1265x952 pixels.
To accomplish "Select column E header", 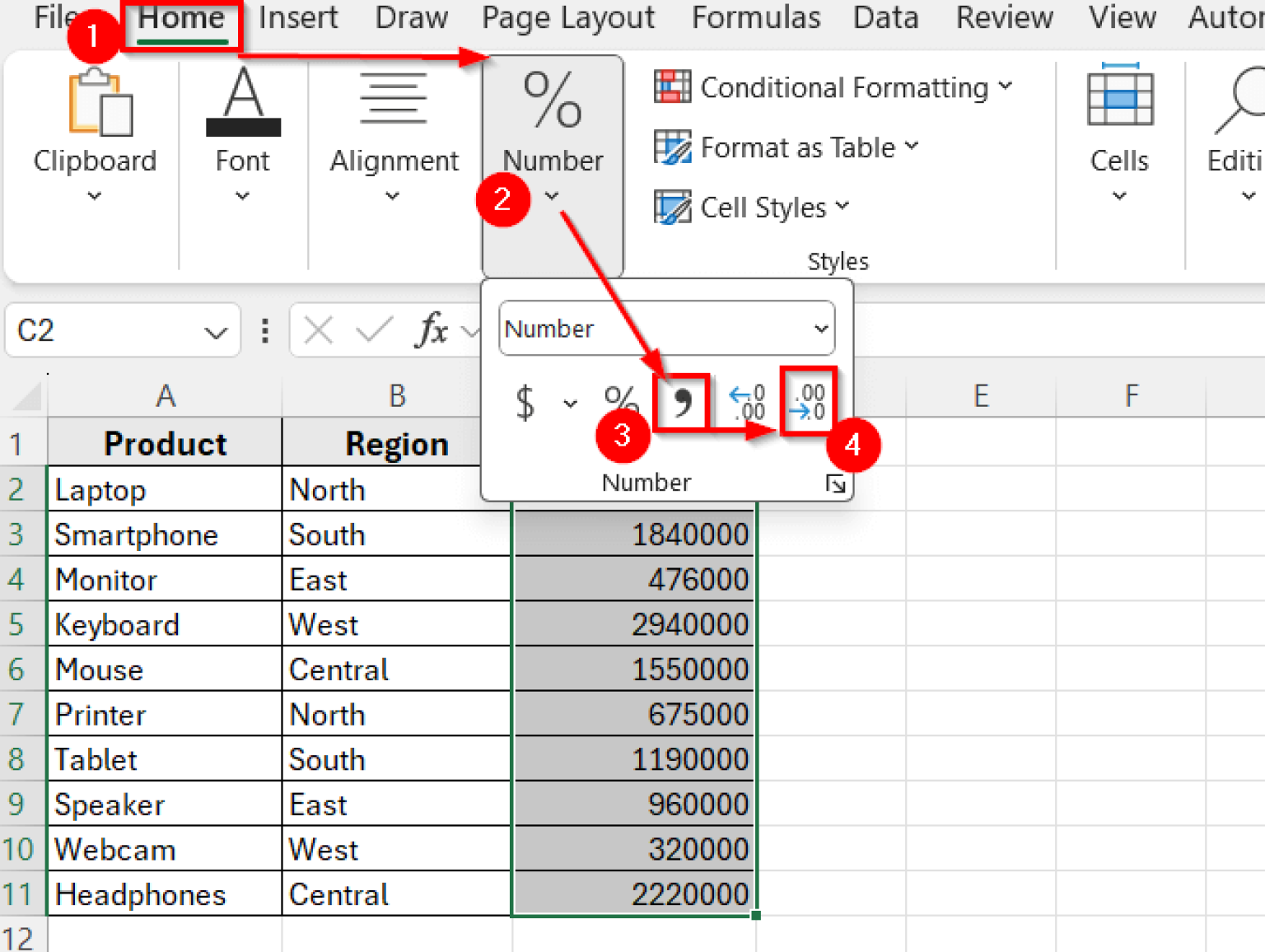I will point(980,396).
